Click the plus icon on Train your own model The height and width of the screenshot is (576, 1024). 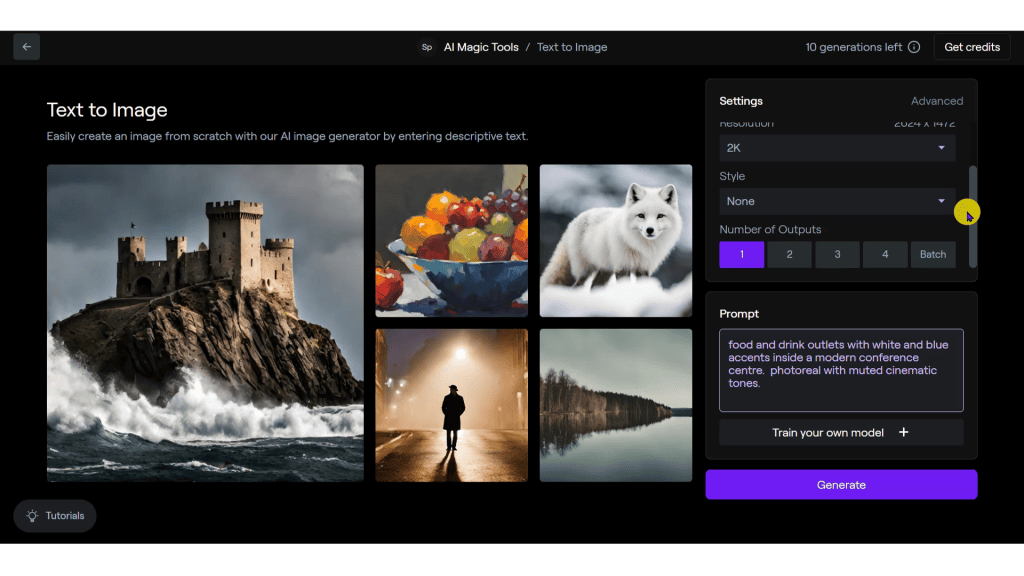pyautogui.click(x=903, y=432)
